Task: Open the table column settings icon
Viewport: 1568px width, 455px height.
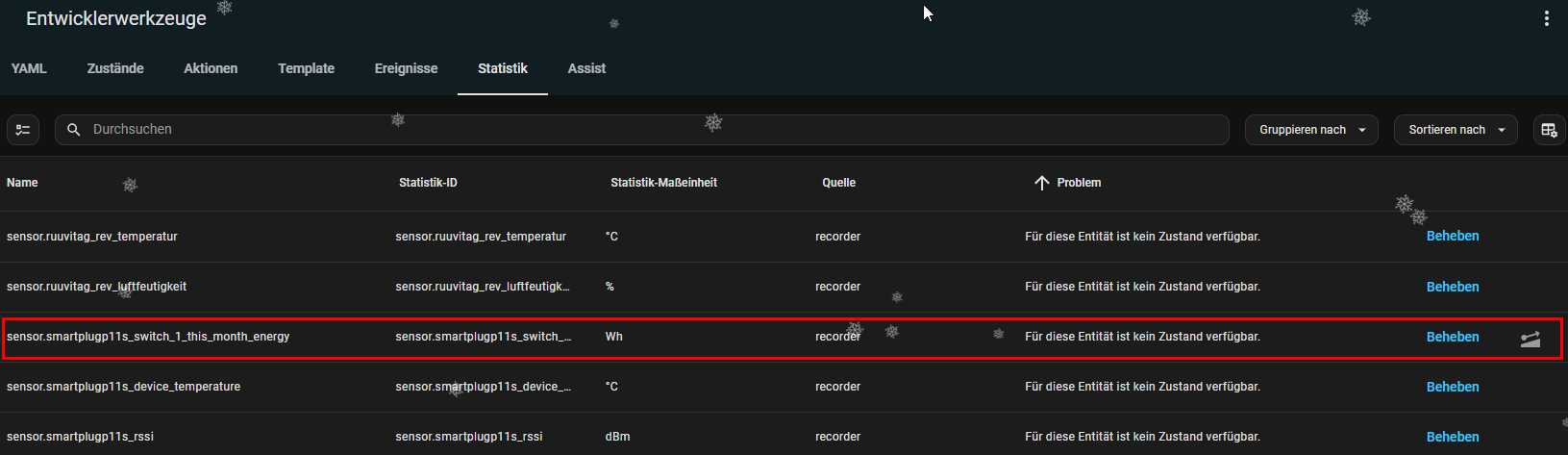Action: pos(1548,130)
